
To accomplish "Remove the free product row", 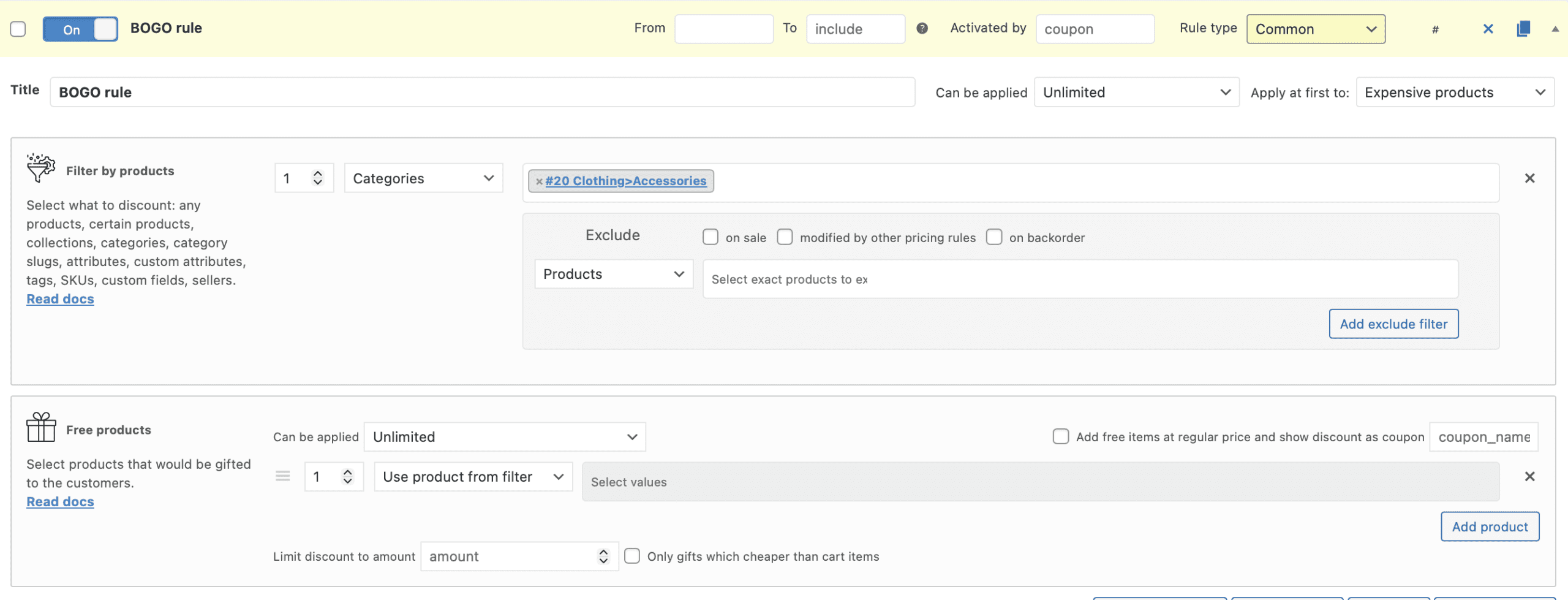I will coord(1529,477).
